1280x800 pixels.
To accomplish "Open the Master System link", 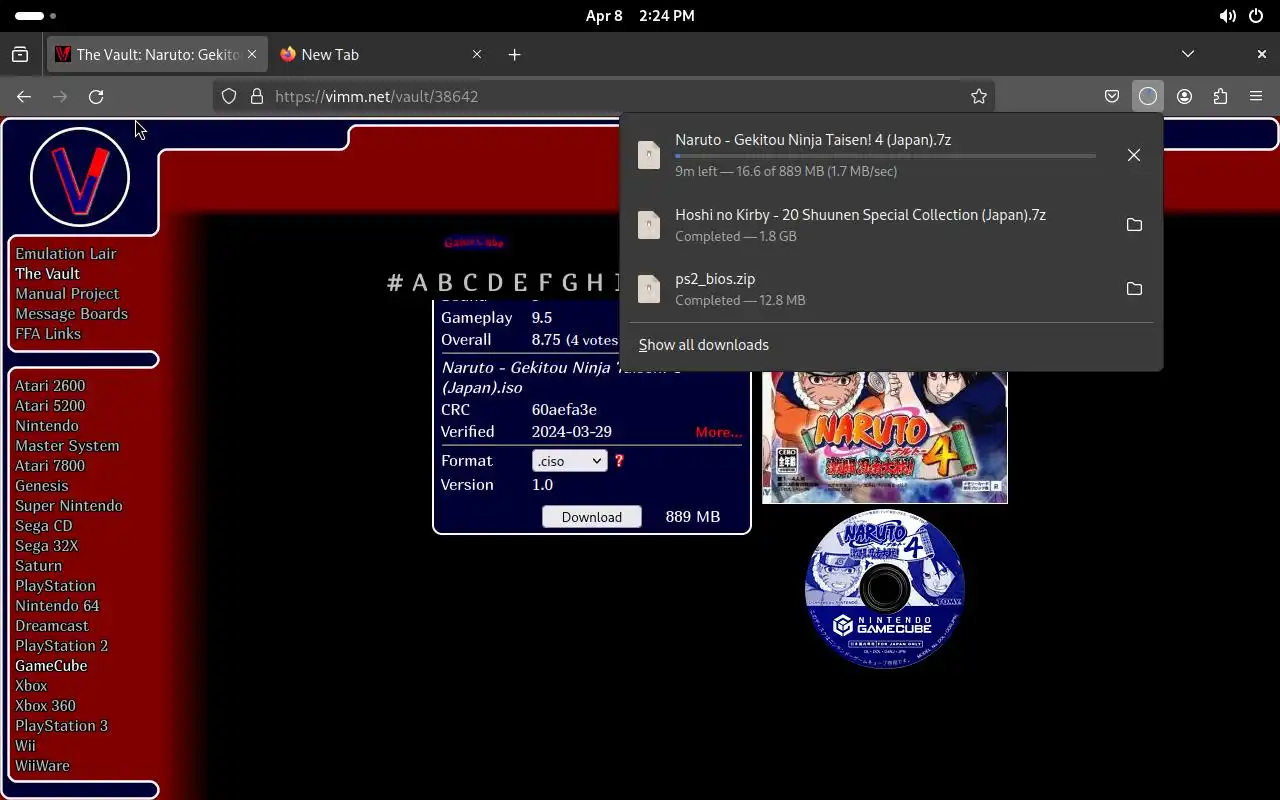I will pos(67,446).
